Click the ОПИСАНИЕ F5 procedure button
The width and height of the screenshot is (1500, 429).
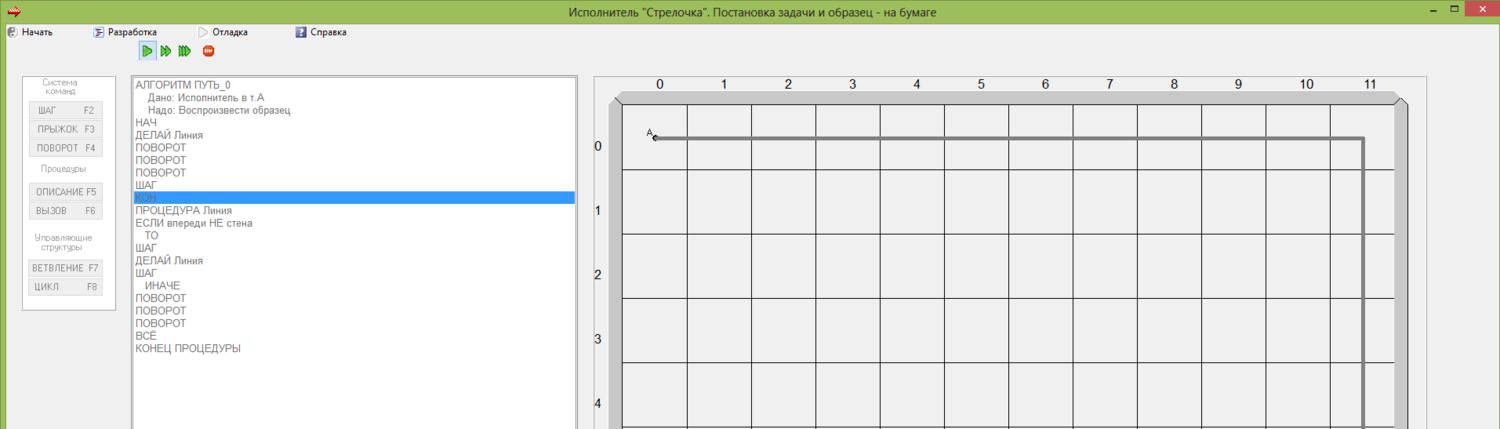pyautogui.click(x=66, y=192)
